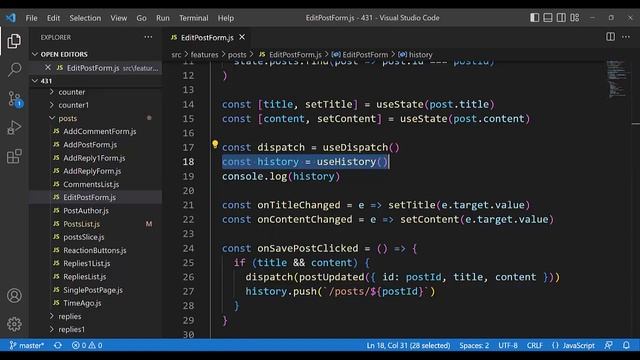Image resolution: width=640 pixels, height=360 pixels.
Task: Click Synchronize Changes icon in status bar
Action: pyautogui.click(x=58, y=345)
